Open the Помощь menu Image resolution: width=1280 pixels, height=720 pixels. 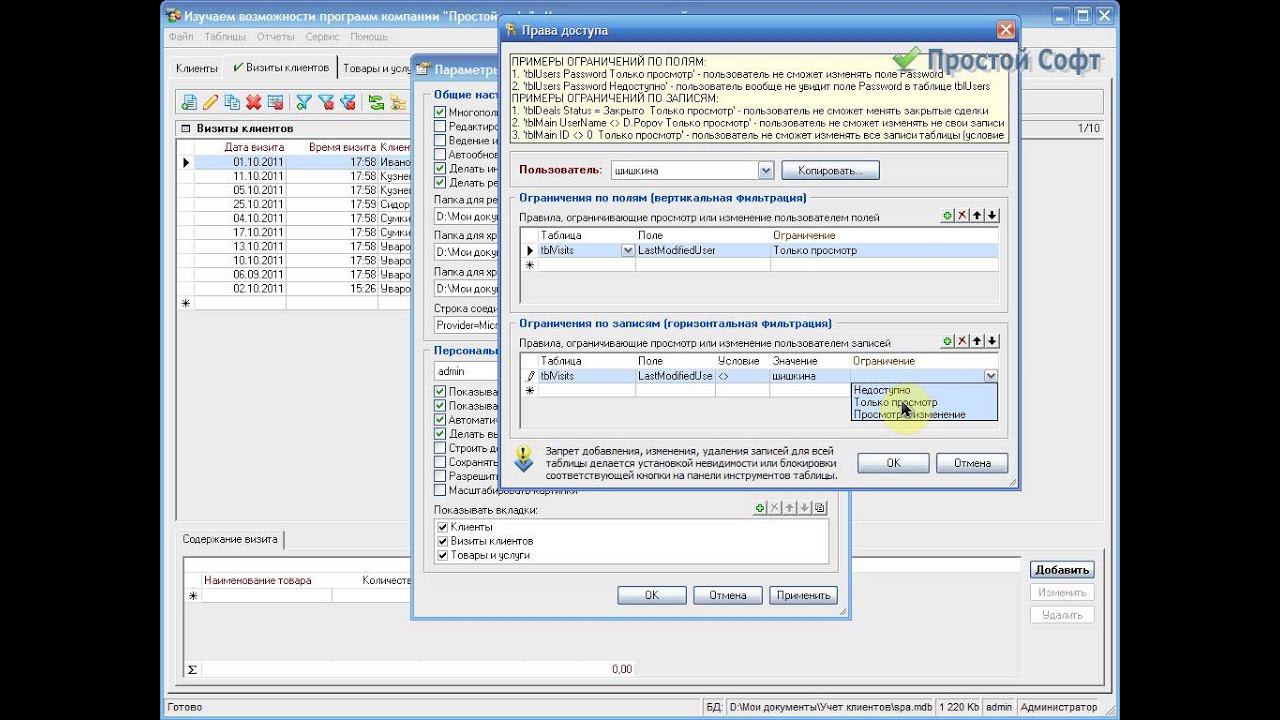point(369,37)
